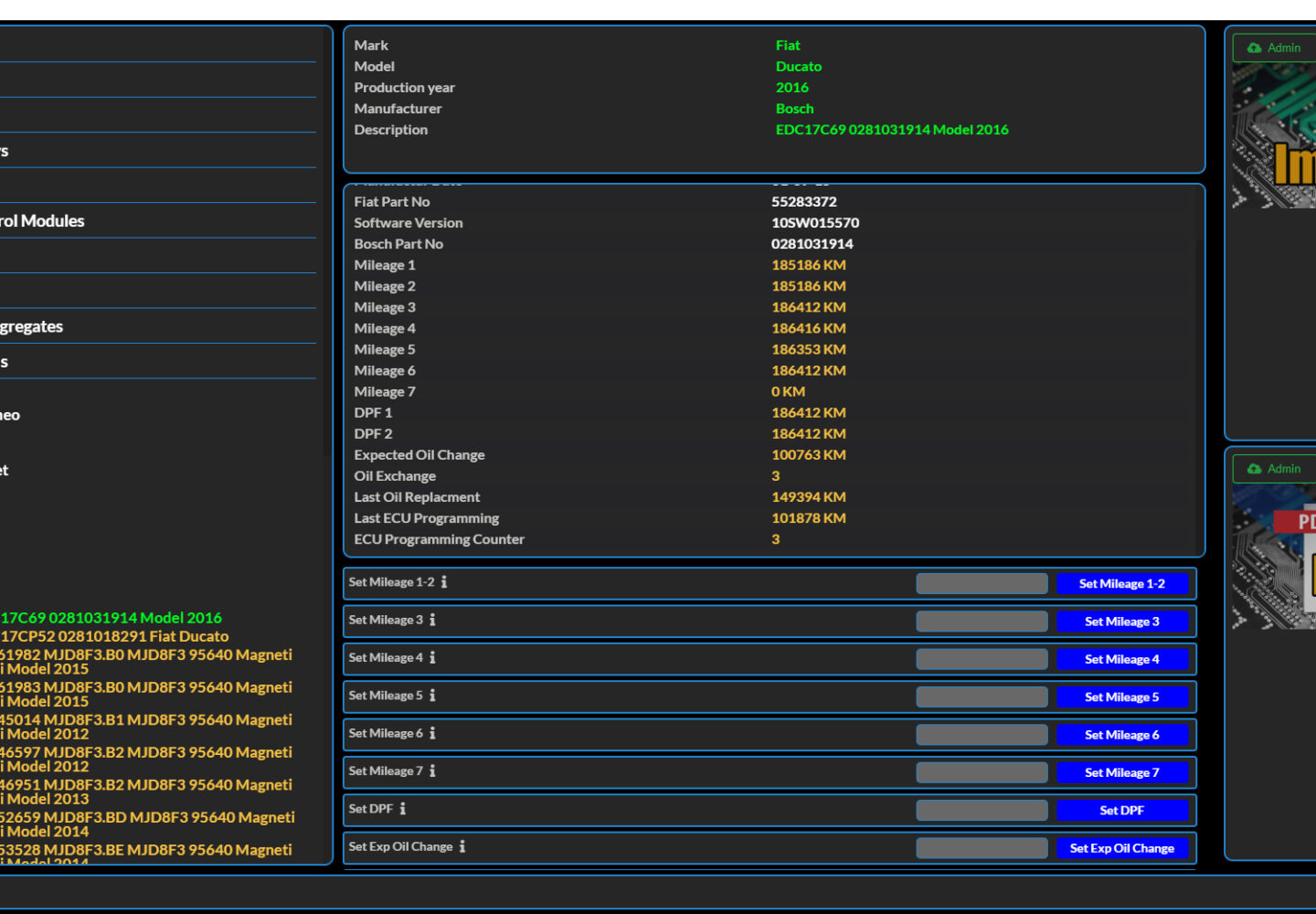Show the info icon for Set DPF

coord(403,809)
